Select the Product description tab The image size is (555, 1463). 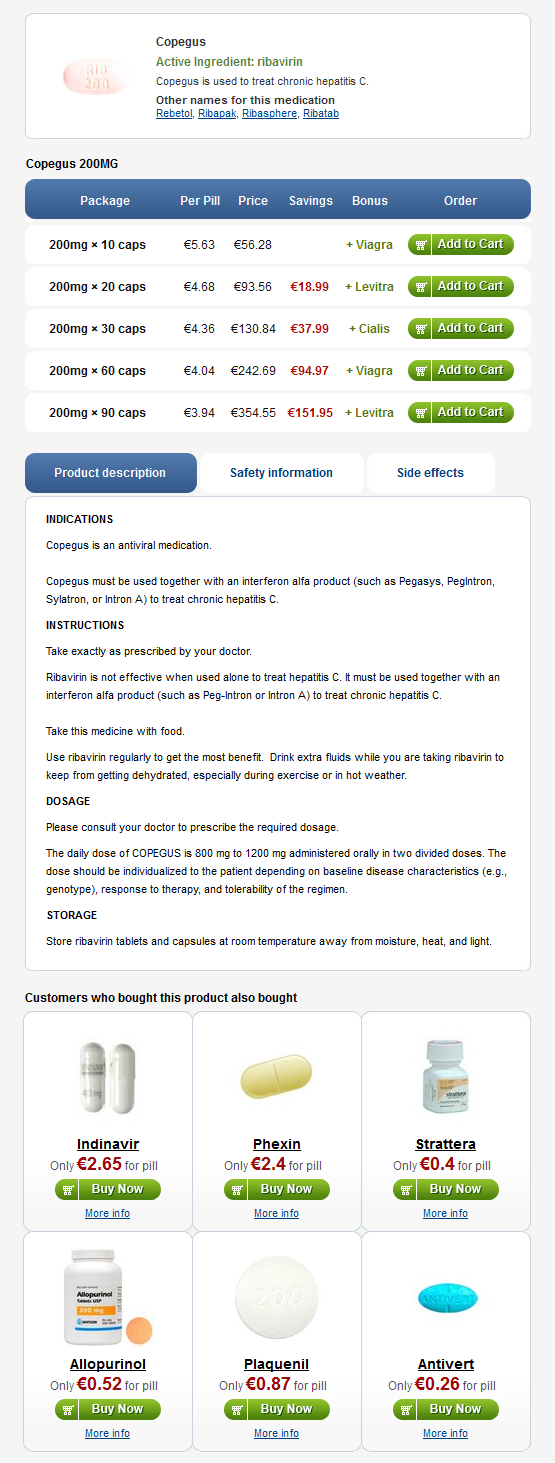pyautogui.click(x=110, y=473)
